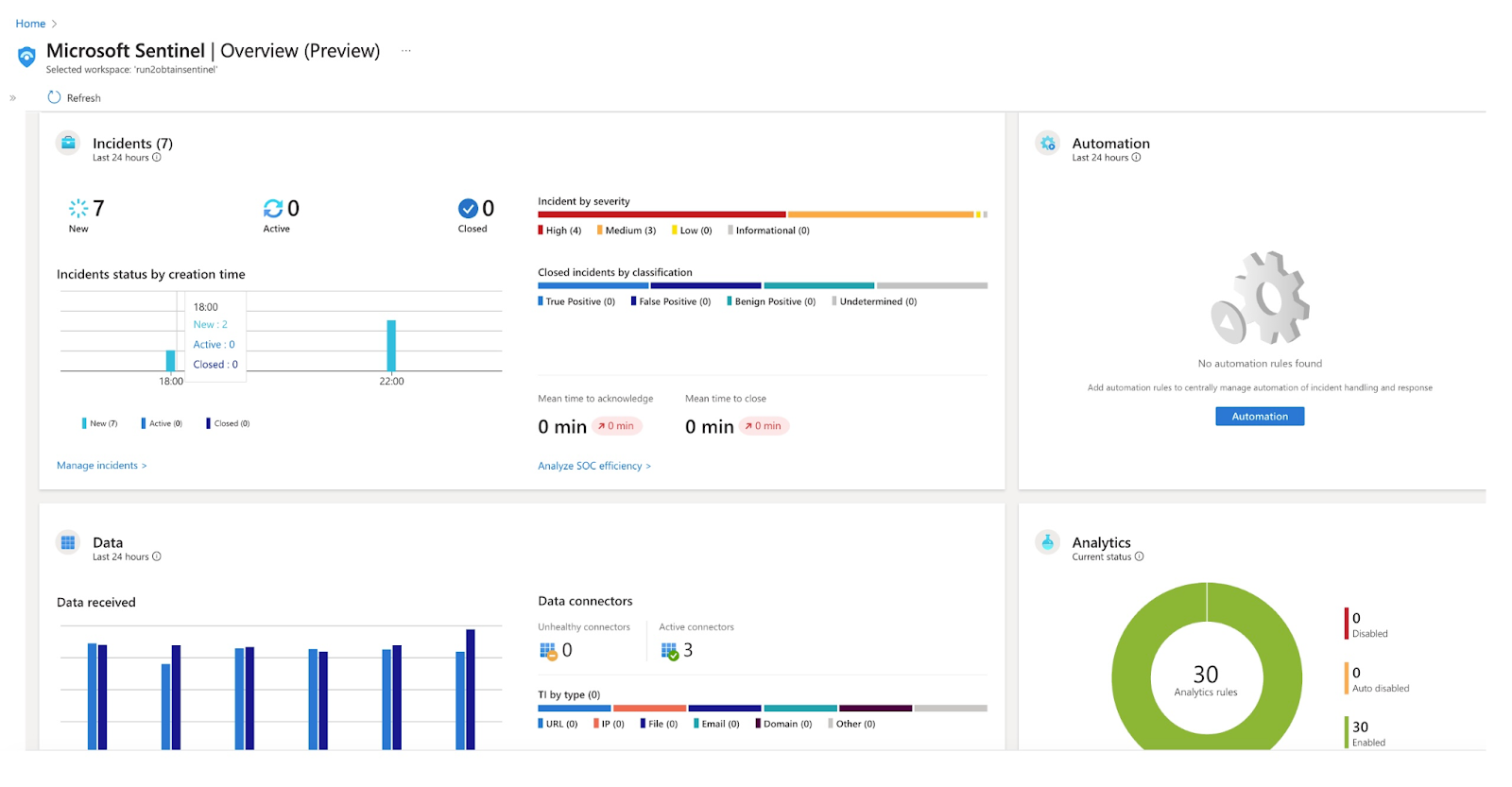Click the Incidents Last 24 hours info icon

tap(157, 158)
